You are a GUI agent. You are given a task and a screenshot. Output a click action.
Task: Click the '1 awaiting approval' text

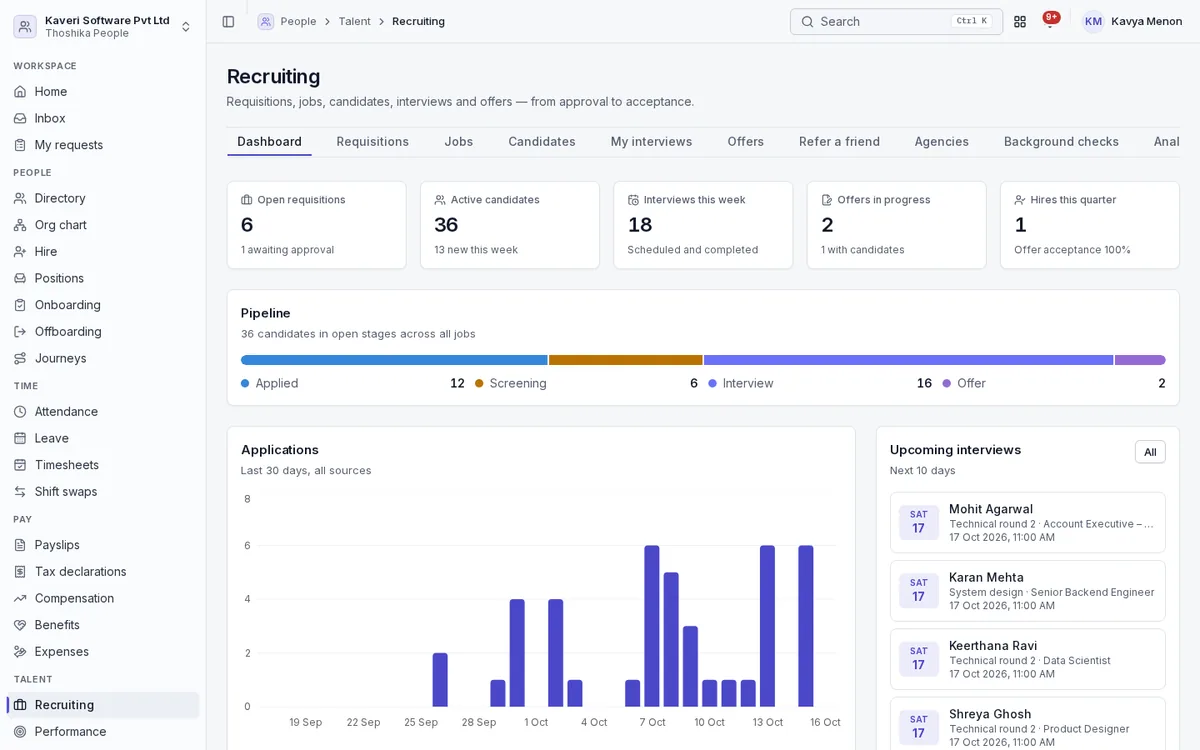click(288, 250)
